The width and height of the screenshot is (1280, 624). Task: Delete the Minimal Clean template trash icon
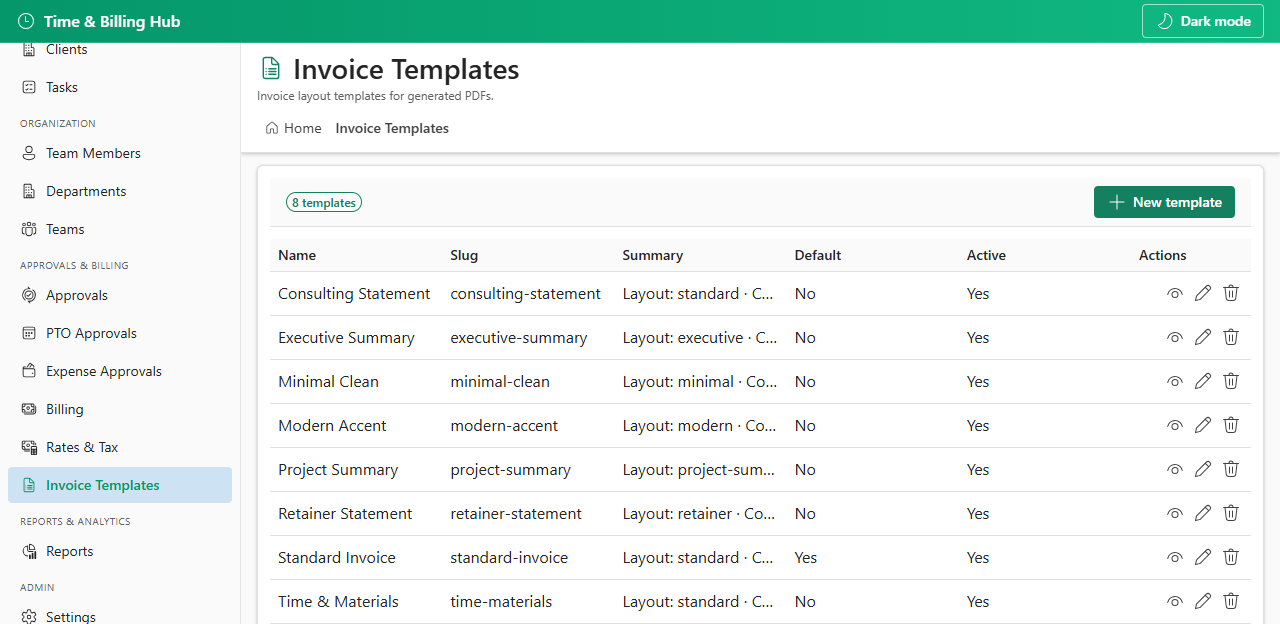point(1231,382)
